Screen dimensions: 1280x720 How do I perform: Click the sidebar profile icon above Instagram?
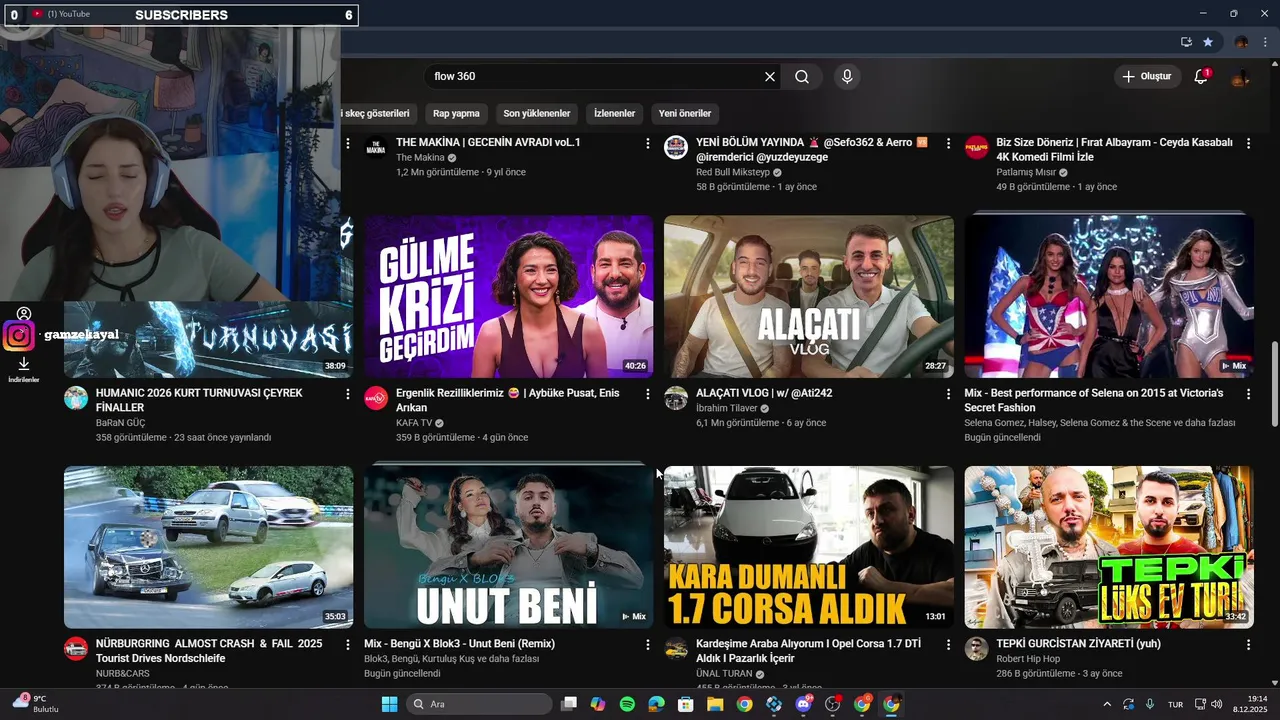[24, 314]
